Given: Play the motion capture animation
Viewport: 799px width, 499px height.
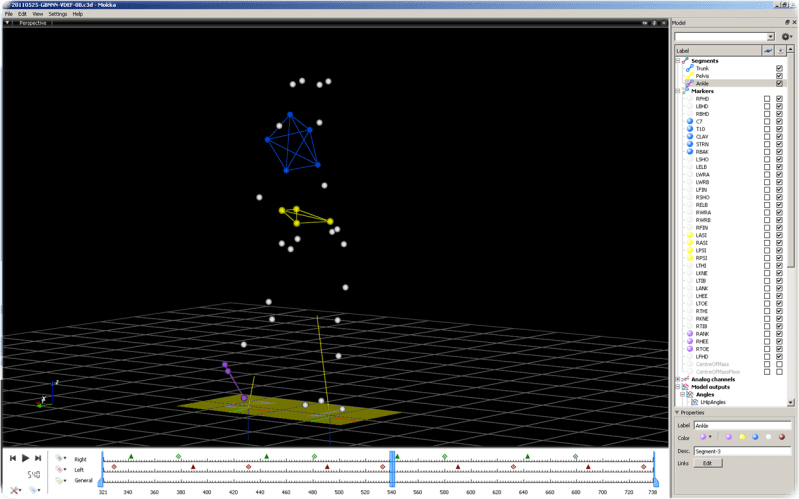Looking at the screenshot, I should (25, 458).
